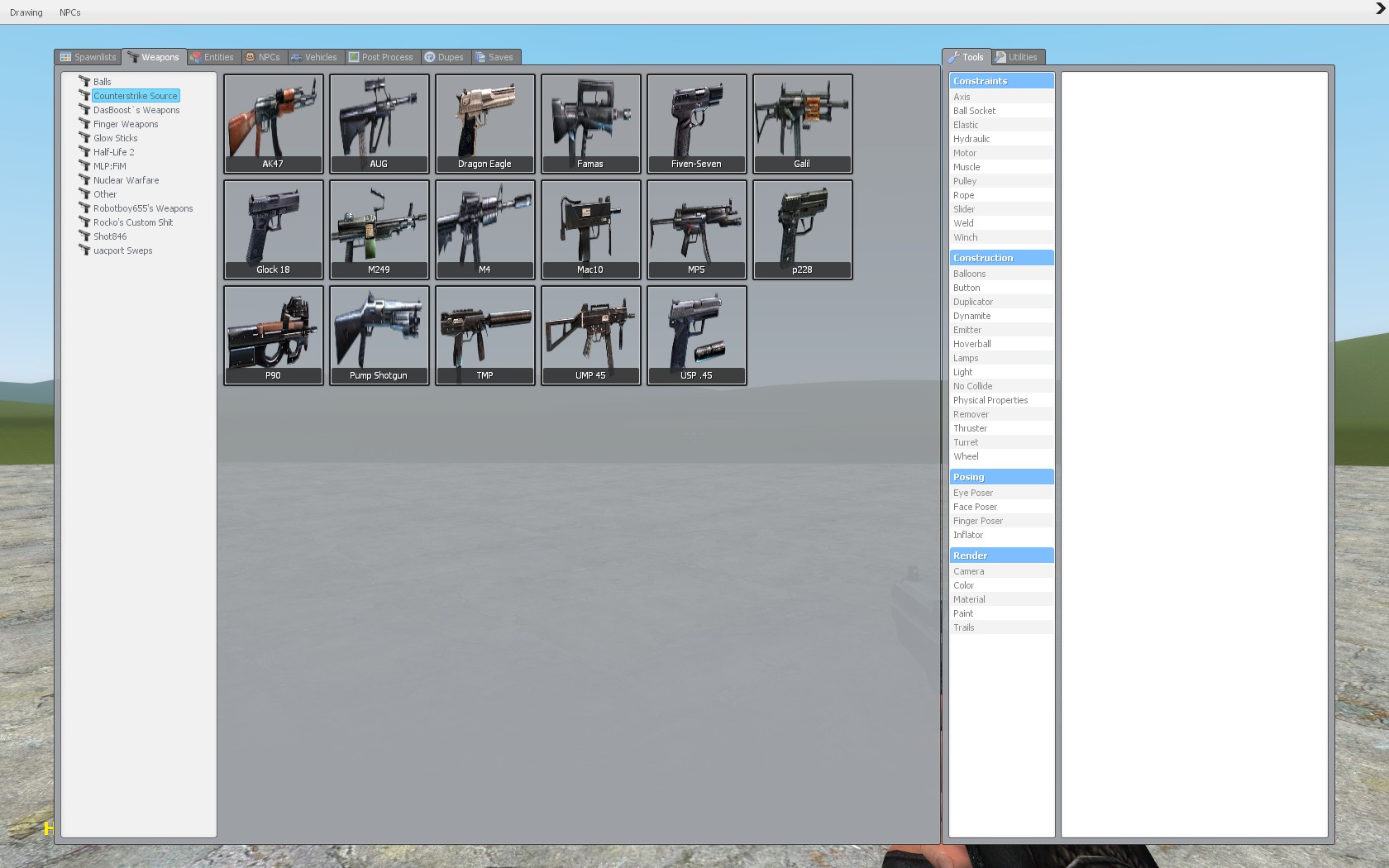Open the Saves tab
The image size is (1389, 868).
pos(494,57)
